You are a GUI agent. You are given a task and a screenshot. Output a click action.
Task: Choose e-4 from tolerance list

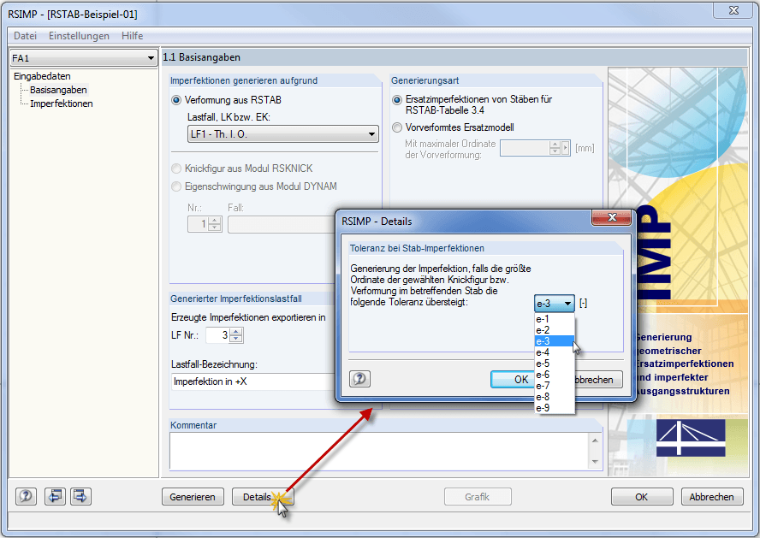point(554,352)
